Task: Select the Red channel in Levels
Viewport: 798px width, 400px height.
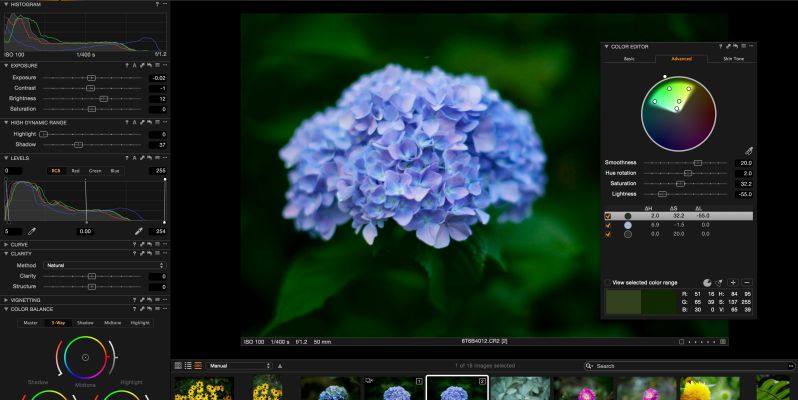Action: [x=75, y=171]
